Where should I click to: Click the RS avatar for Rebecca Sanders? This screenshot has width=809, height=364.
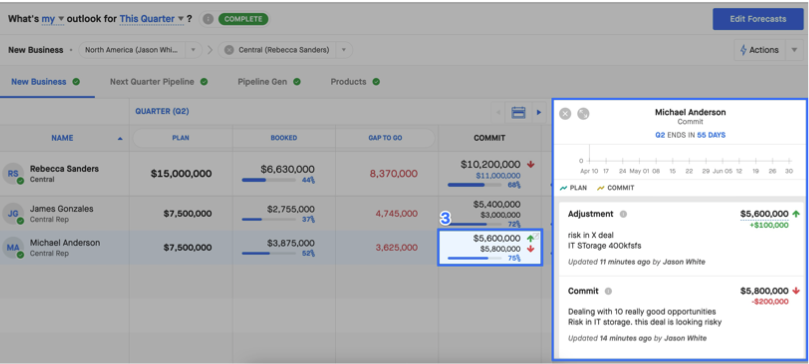12,174
